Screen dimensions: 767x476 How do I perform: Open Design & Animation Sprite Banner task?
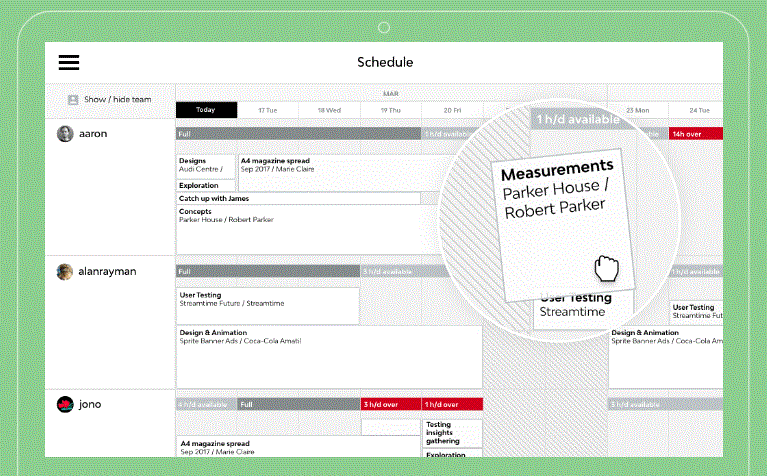[x=329, y=357]
